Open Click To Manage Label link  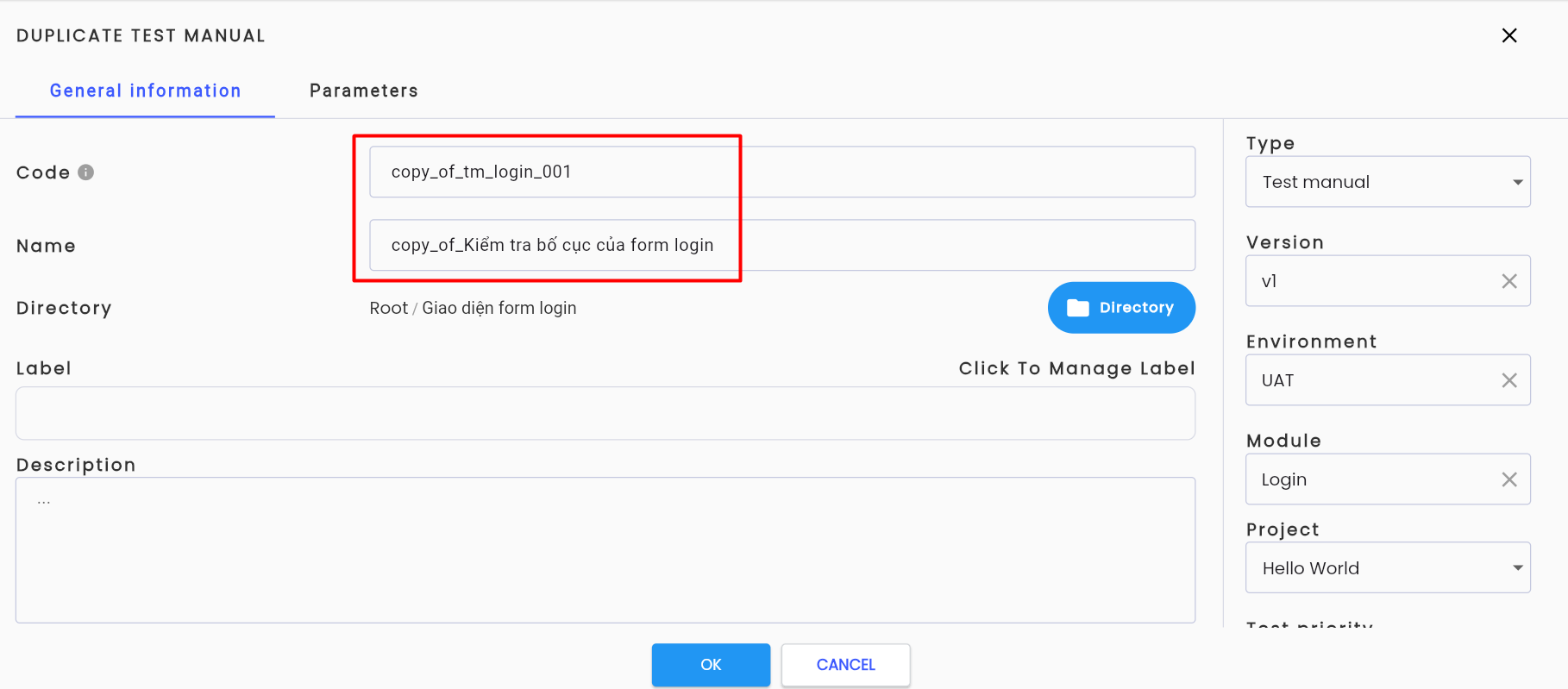tap(1077, 368)
